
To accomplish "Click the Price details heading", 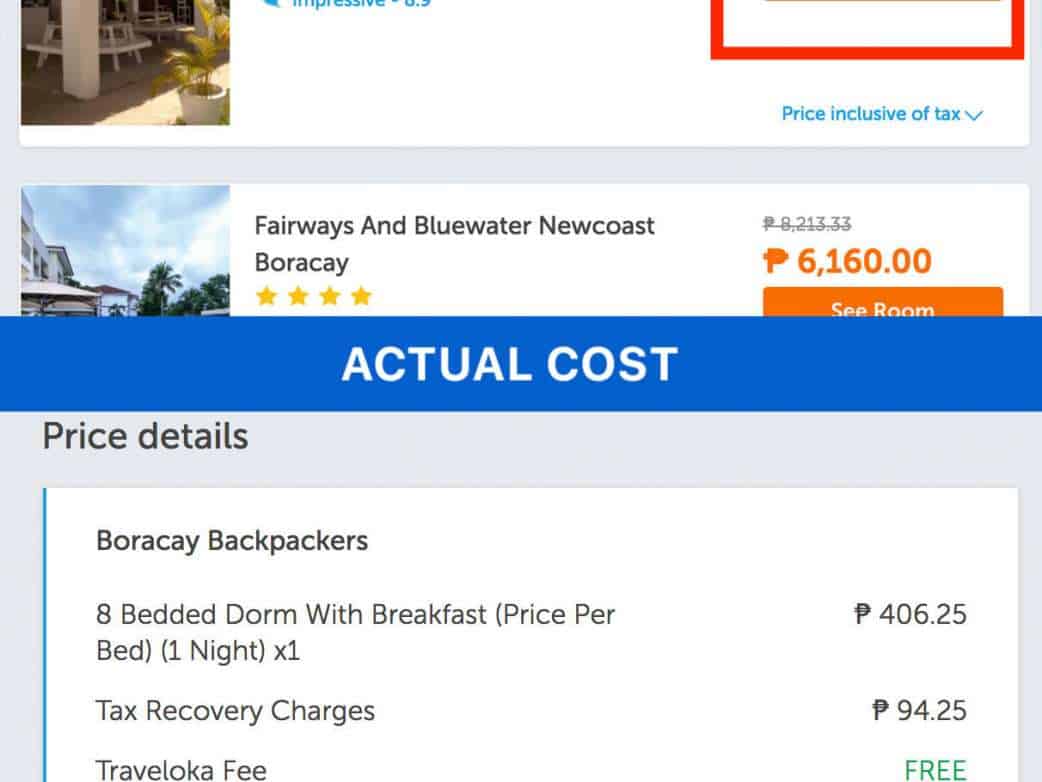I will (x=145, y=437).
